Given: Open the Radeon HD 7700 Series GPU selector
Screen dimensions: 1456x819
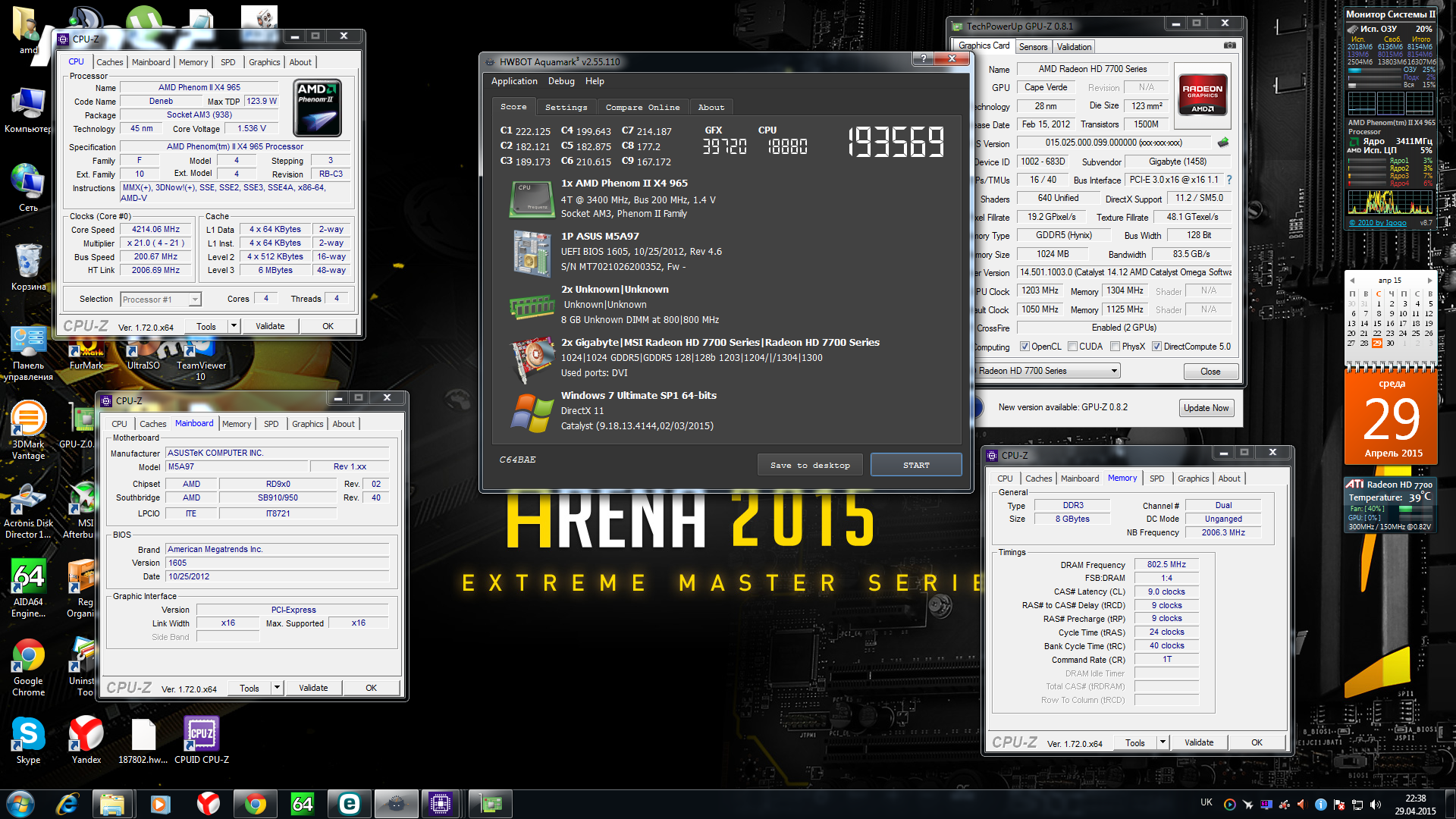Looking at the screenshot, I should (1047, 371).
